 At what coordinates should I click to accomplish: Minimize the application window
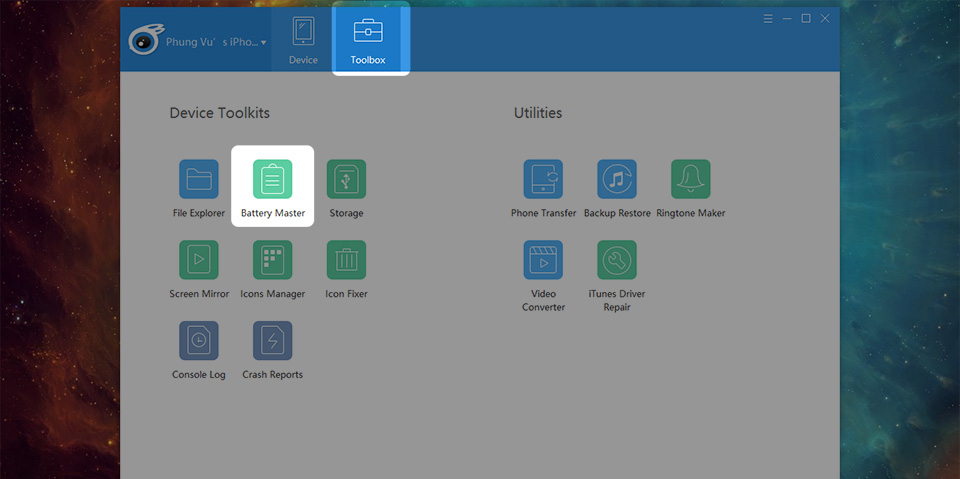click(x=787, y=19)
